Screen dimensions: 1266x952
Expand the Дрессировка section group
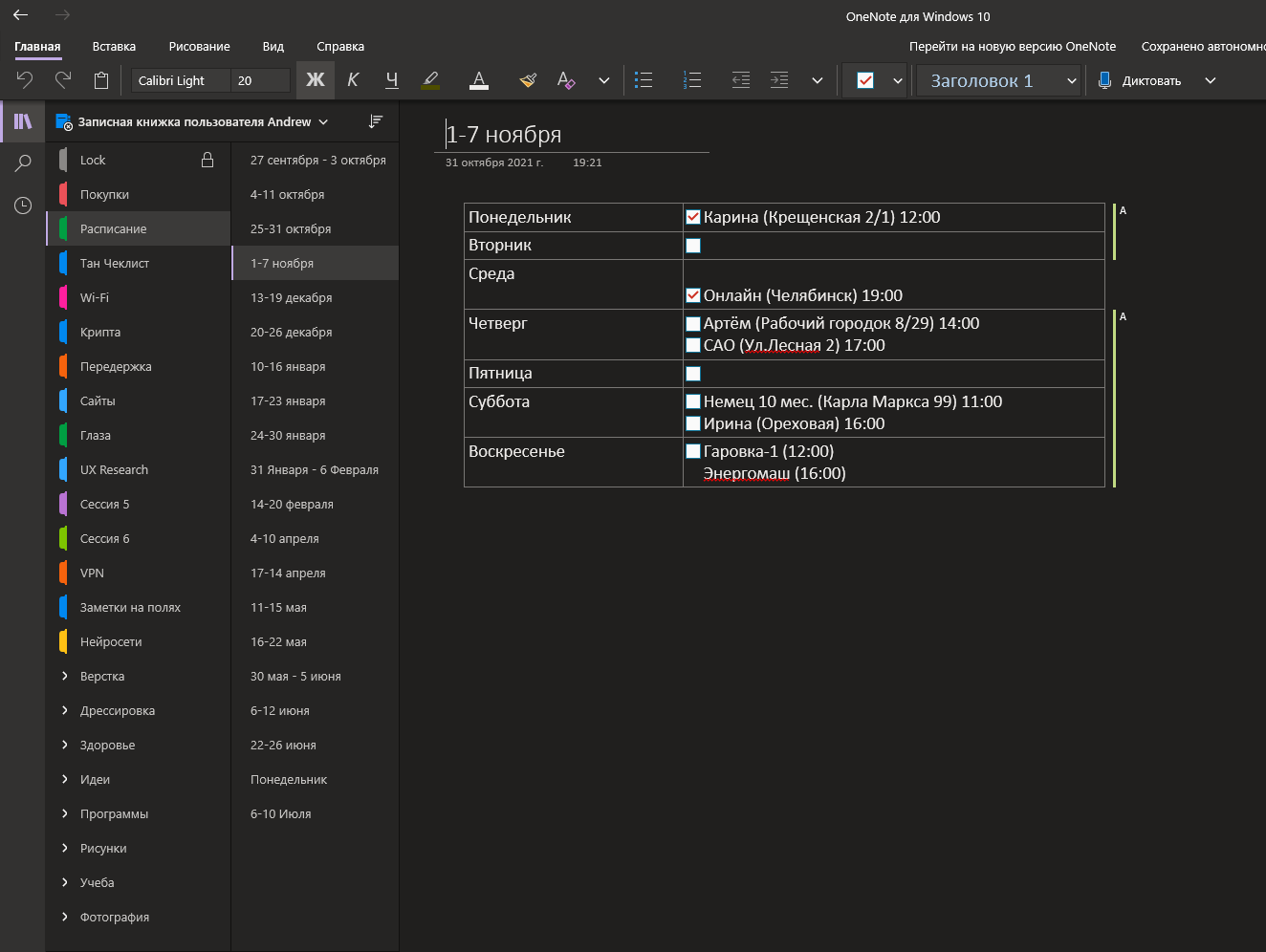65,710
